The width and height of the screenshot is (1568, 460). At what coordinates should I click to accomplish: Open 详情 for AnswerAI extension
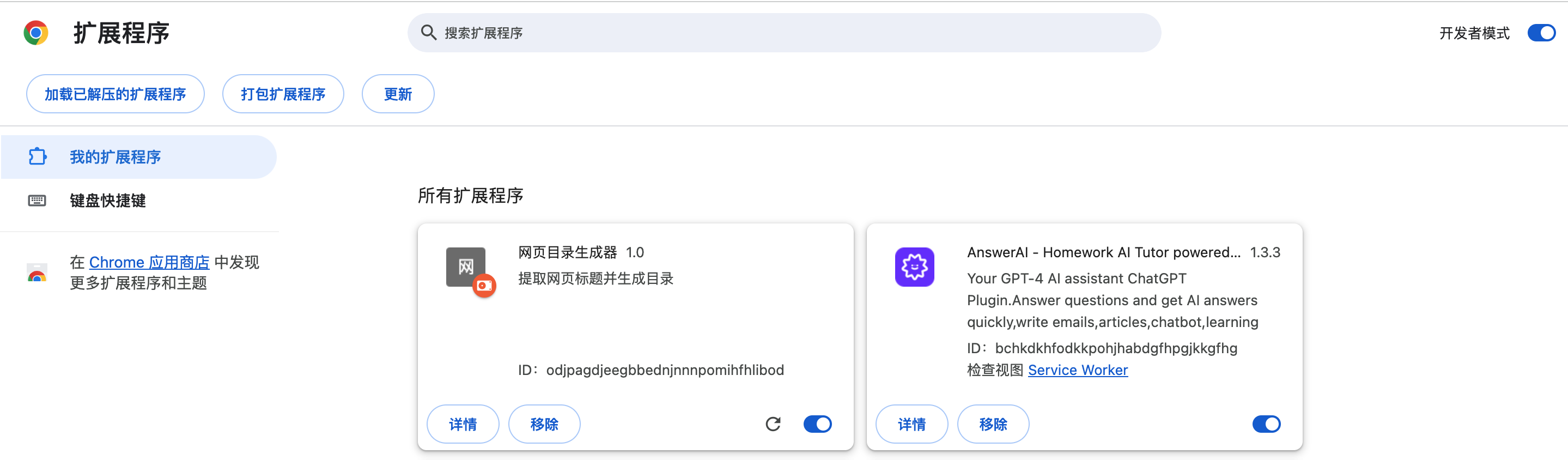coord(911,424)
